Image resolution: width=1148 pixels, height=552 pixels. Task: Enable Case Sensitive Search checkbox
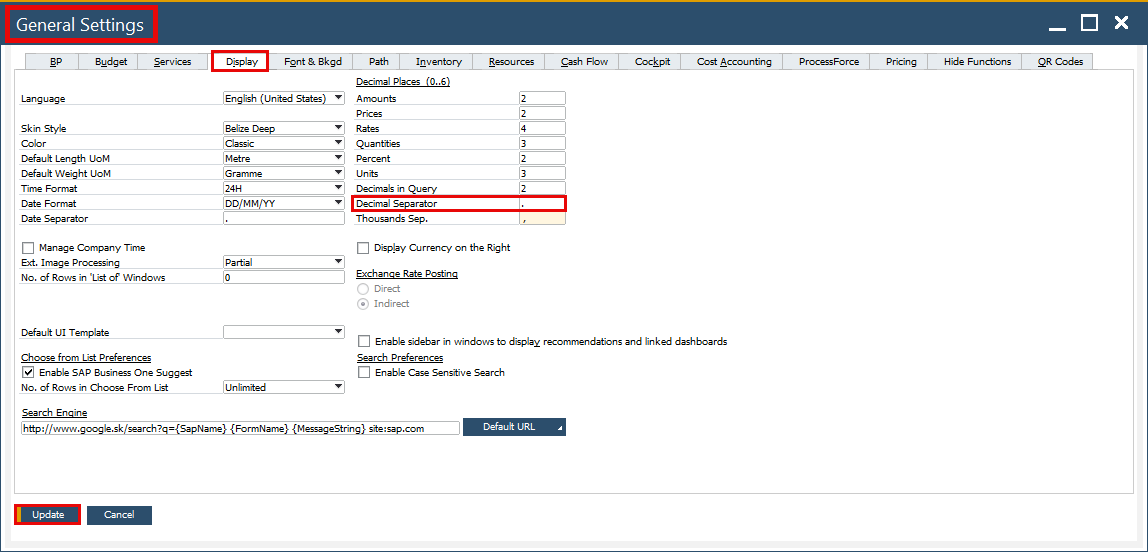click(364, 373)
